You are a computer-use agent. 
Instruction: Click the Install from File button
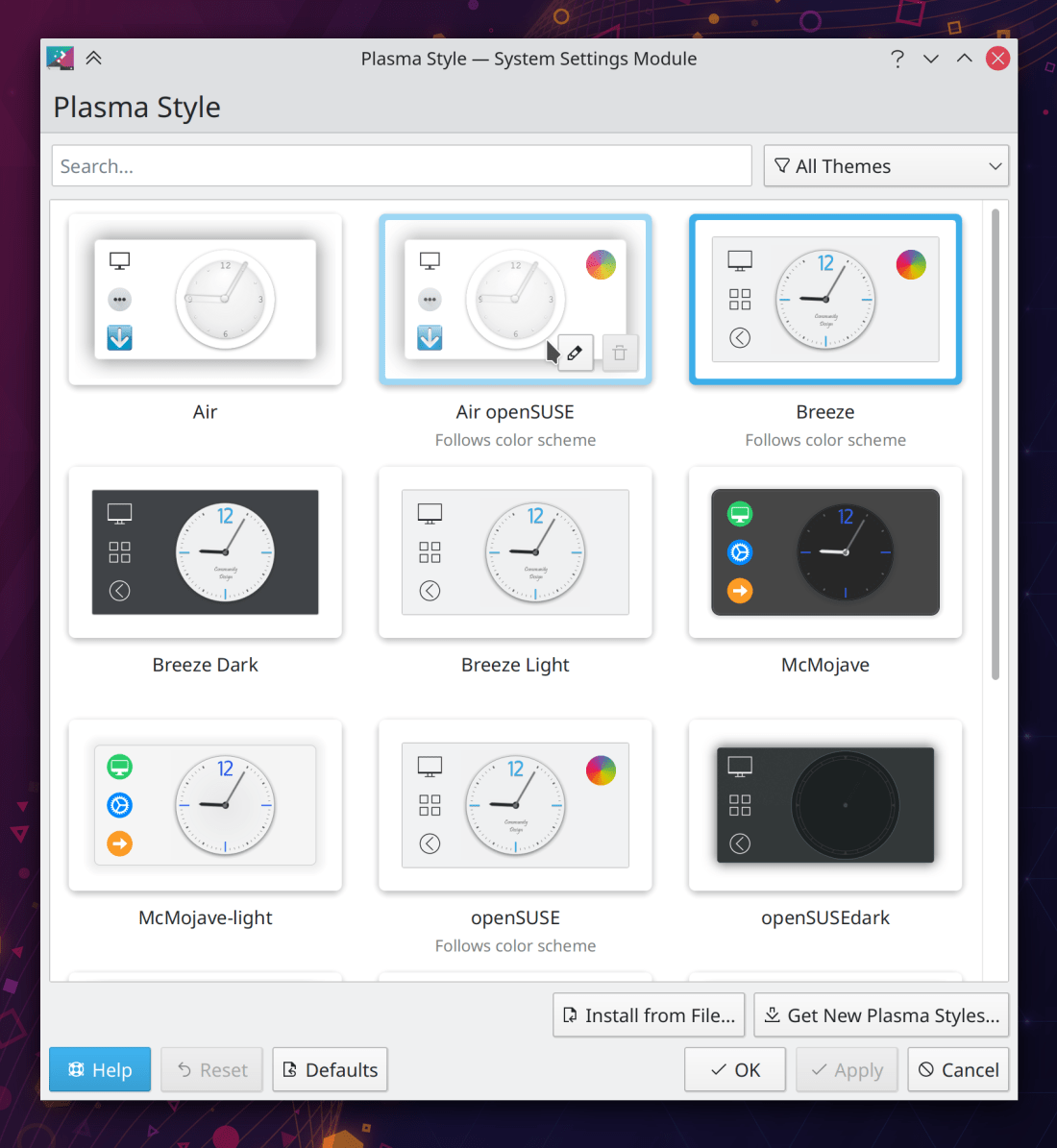649,1015
